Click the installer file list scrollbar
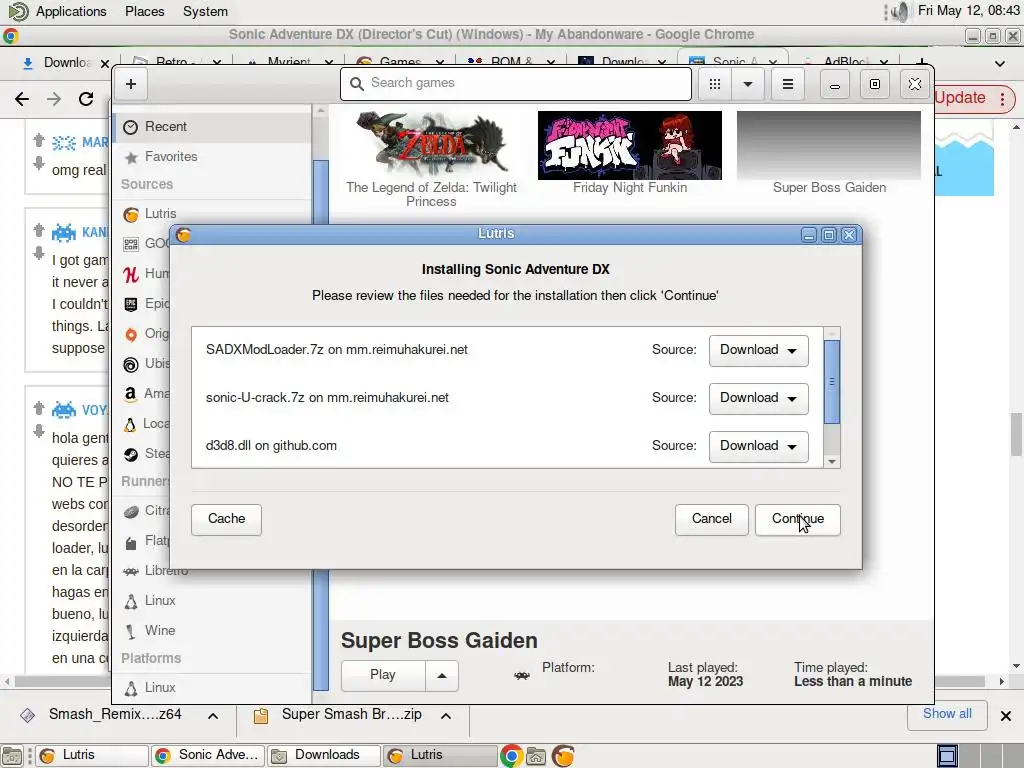This screenshot has height=768, width=1024. click(831, 381)
